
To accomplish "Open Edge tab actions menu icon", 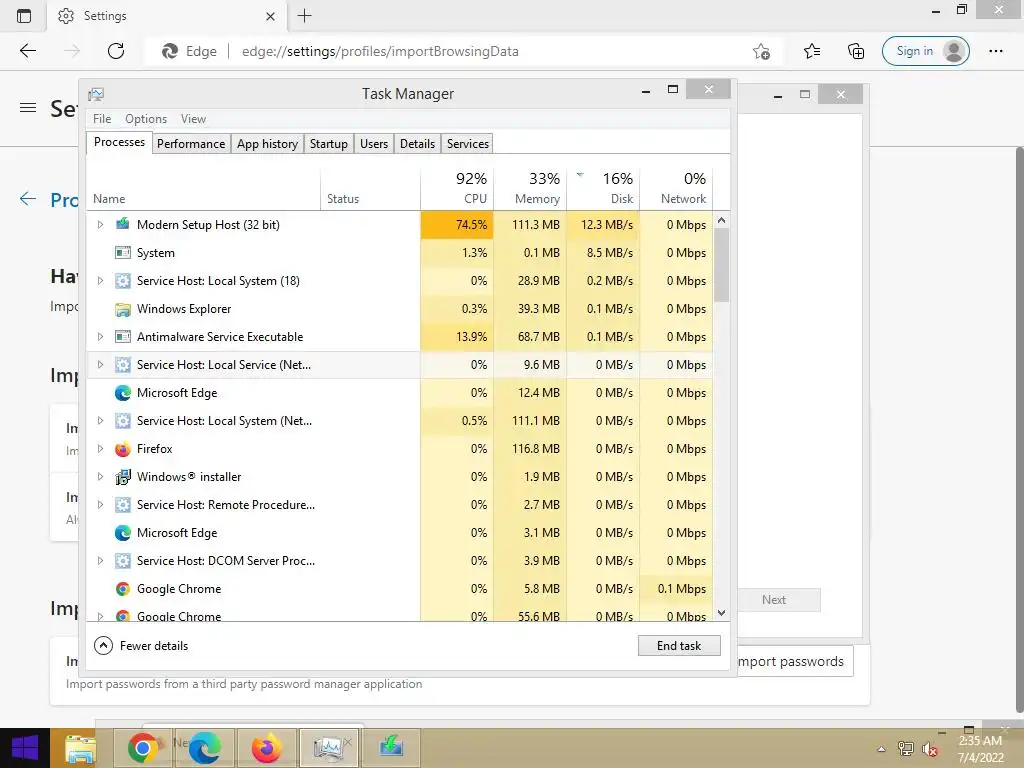I will [24, 16].
